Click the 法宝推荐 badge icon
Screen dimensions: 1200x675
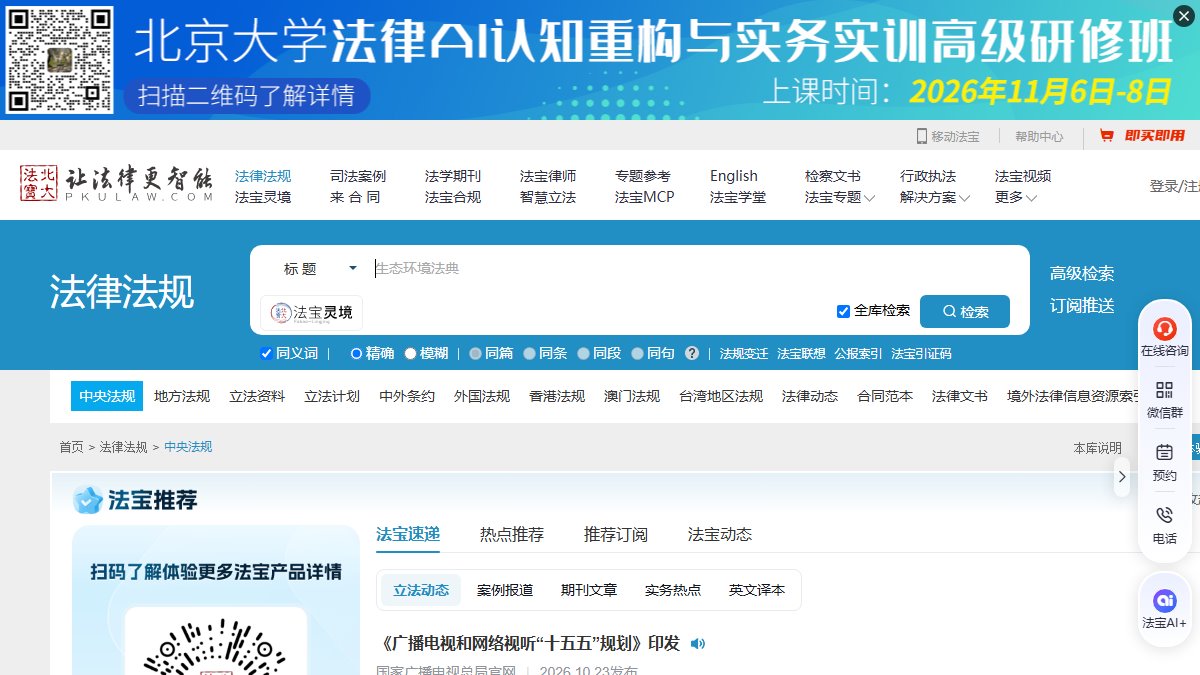(x=88, y=499)
